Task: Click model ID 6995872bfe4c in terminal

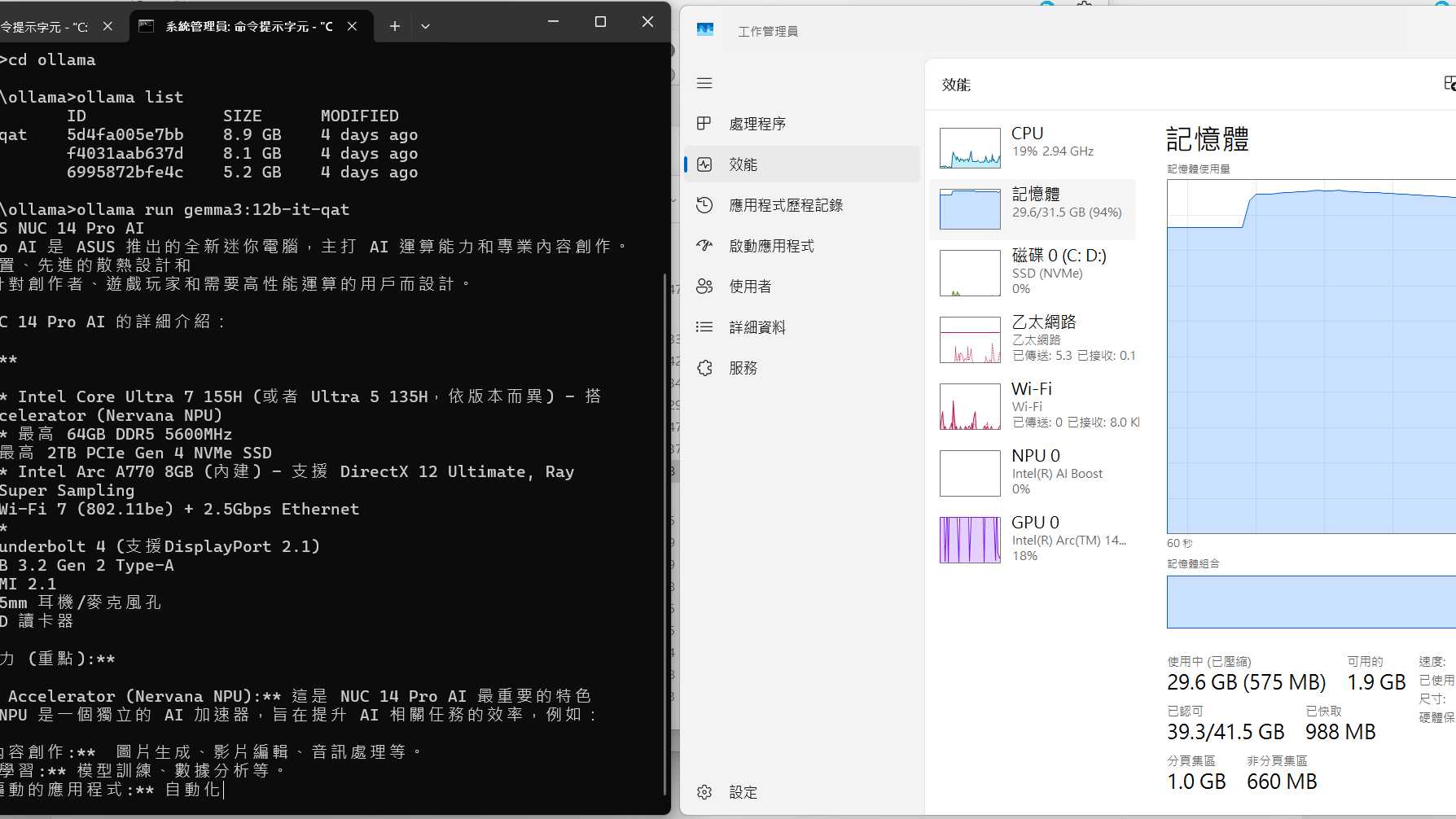Action: tap(125, 172)
